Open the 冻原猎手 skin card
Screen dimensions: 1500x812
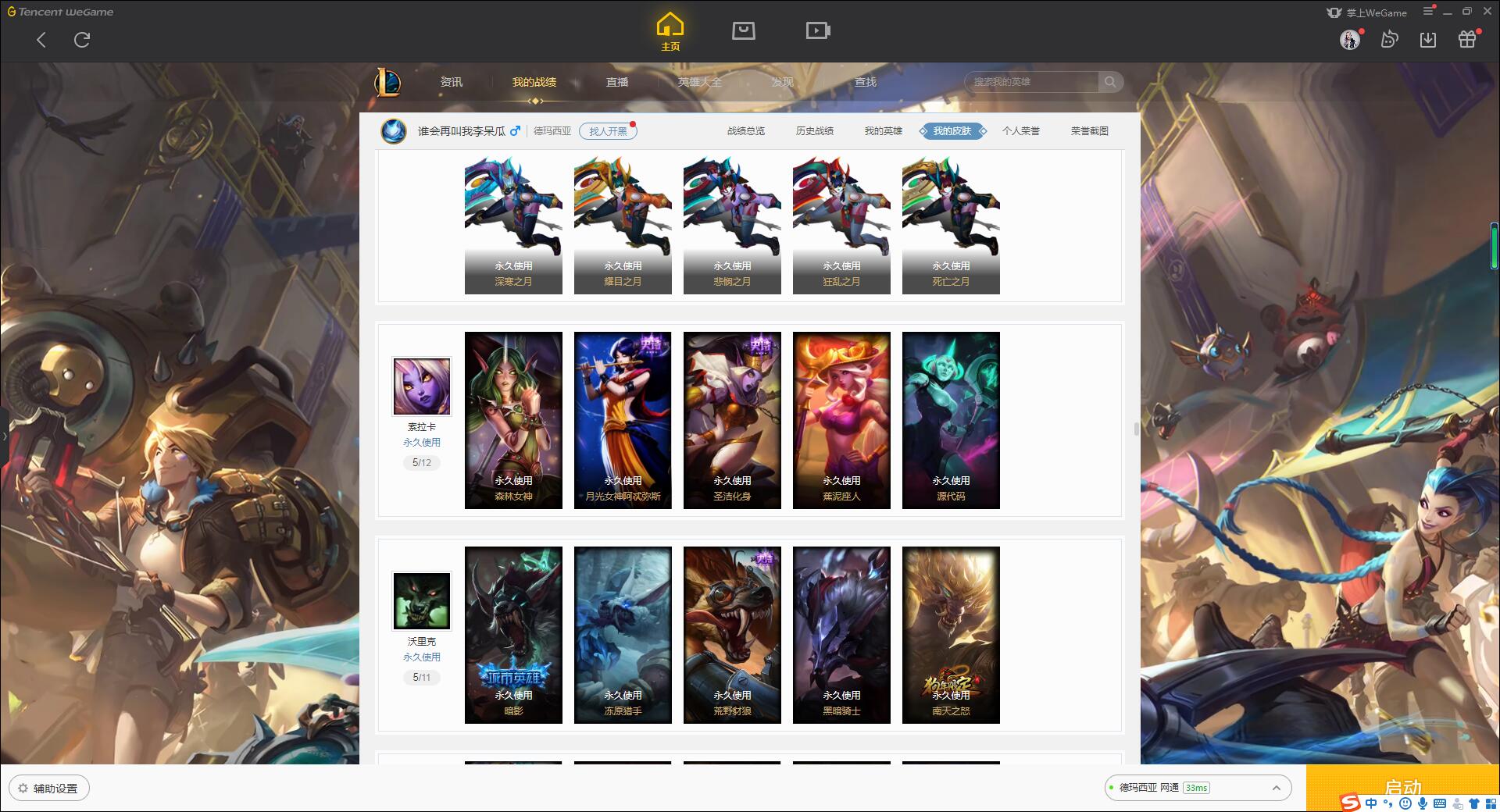point(623,635)
